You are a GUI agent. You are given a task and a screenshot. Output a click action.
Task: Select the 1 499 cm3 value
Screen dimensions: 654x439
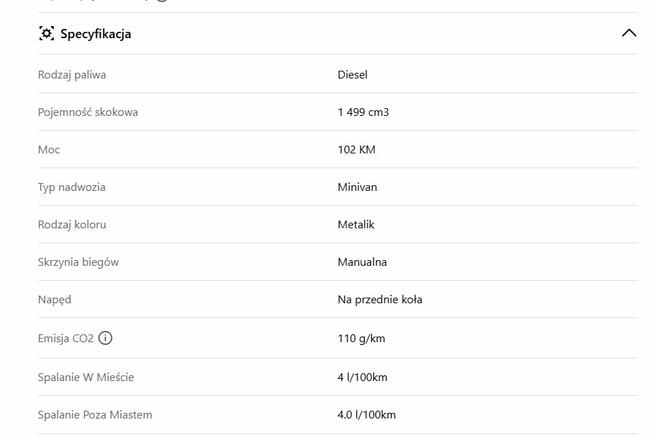pyautogui.click(x=363, y=112)
